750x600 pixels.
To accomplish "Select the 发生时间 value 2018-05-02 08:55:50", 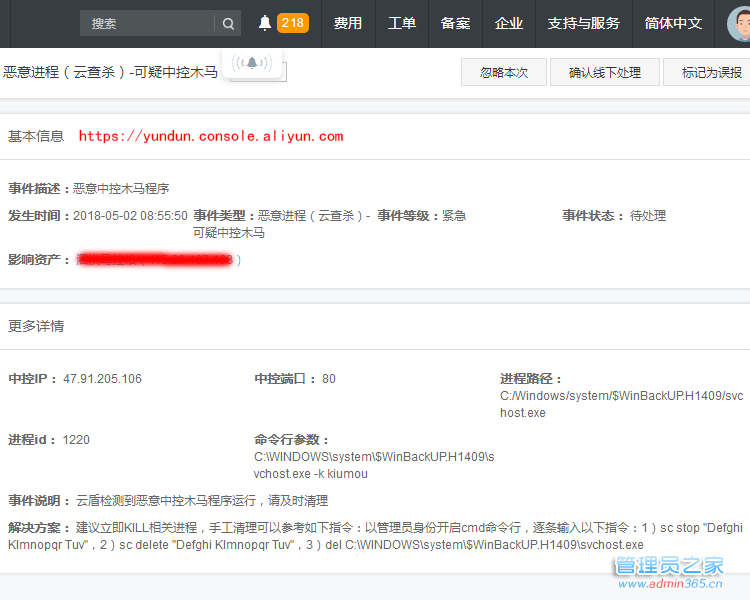I will tap(130, 216).
